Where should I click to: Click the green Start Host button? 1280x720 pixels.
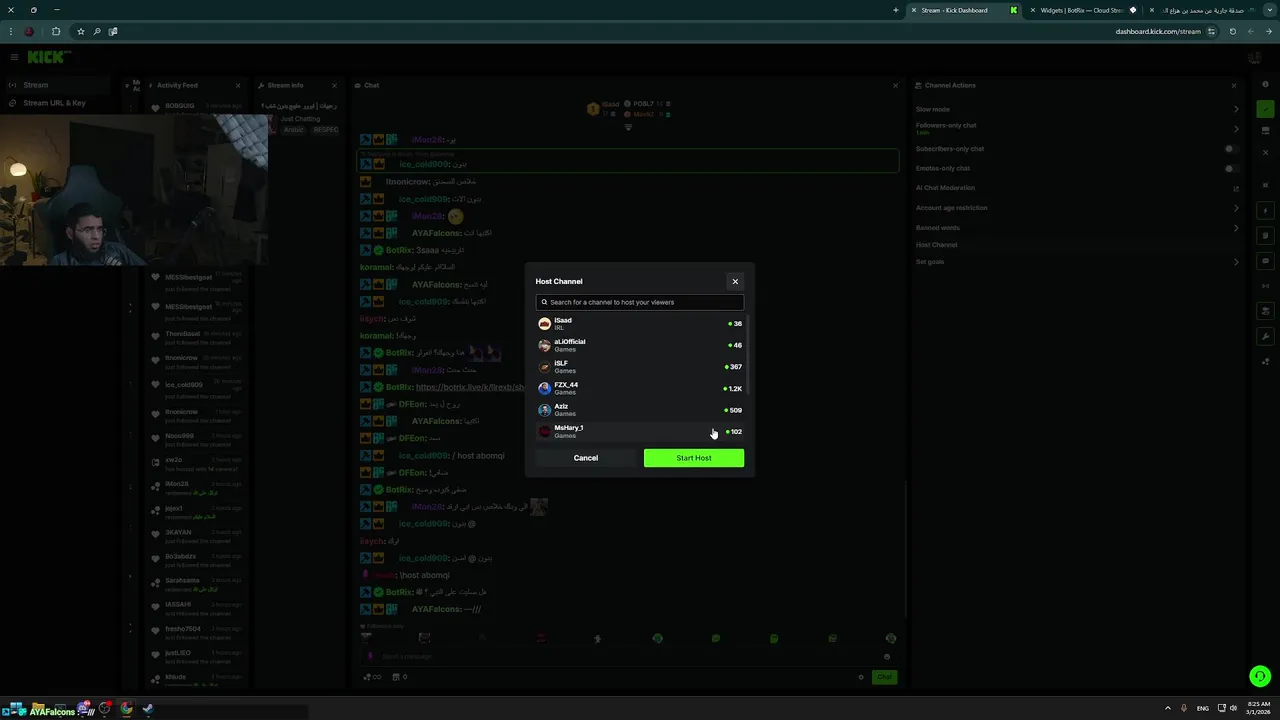point(694,458)
